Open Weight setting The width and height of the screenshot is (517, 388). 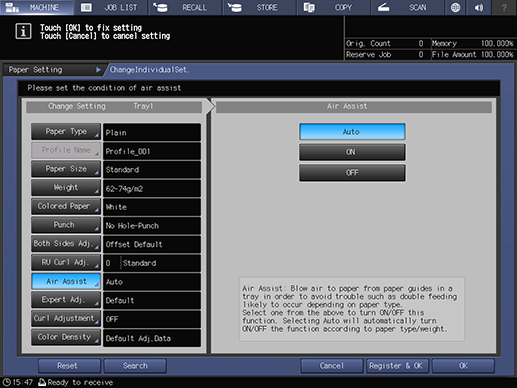66,188
